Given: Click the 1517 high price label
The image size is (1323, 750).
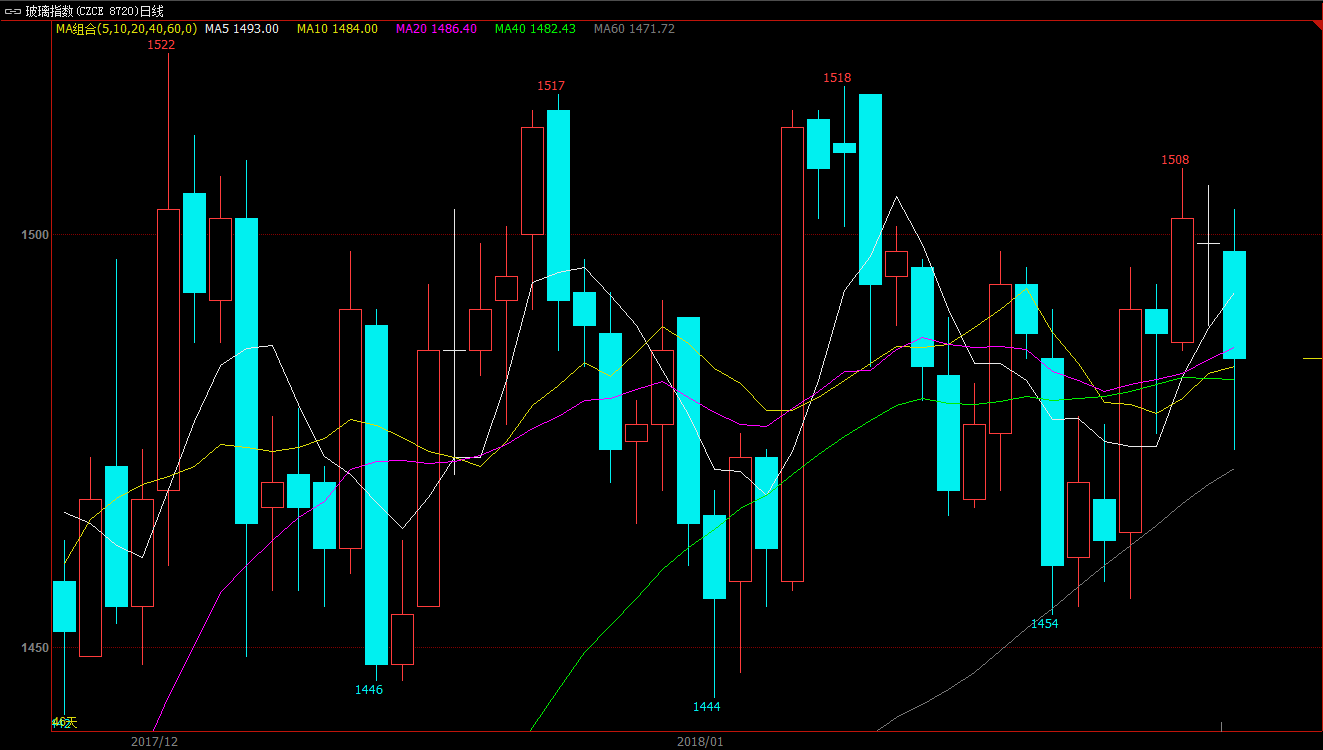Looking at the screenshot, I should tap(551, 86).
